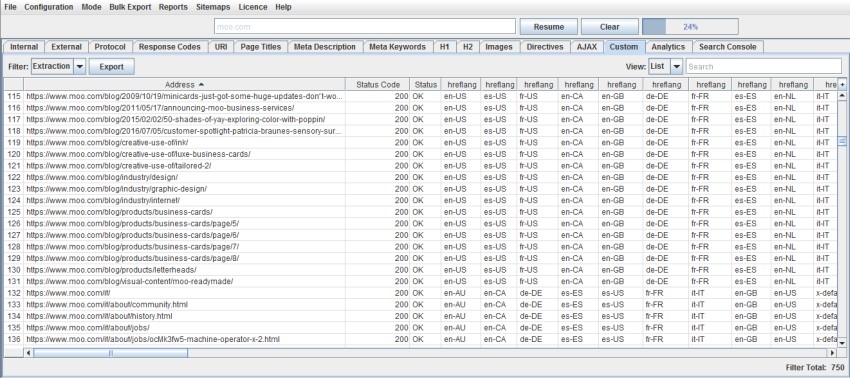The height and width of the screenshot is (378, 850).
Task: Click row number 115
Action: [x=14, y=96]
